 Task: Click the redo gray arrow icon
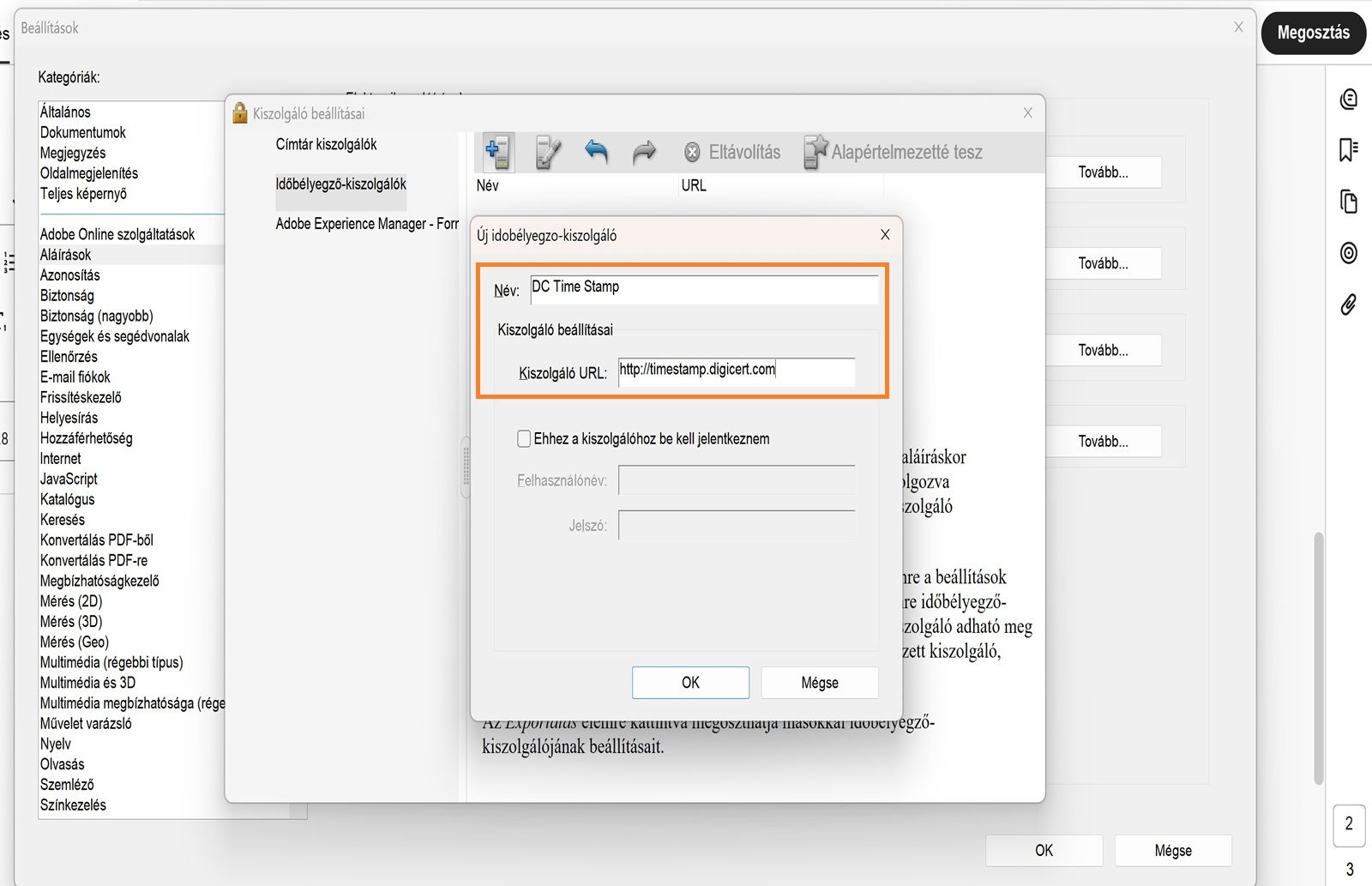click(644, 152)
